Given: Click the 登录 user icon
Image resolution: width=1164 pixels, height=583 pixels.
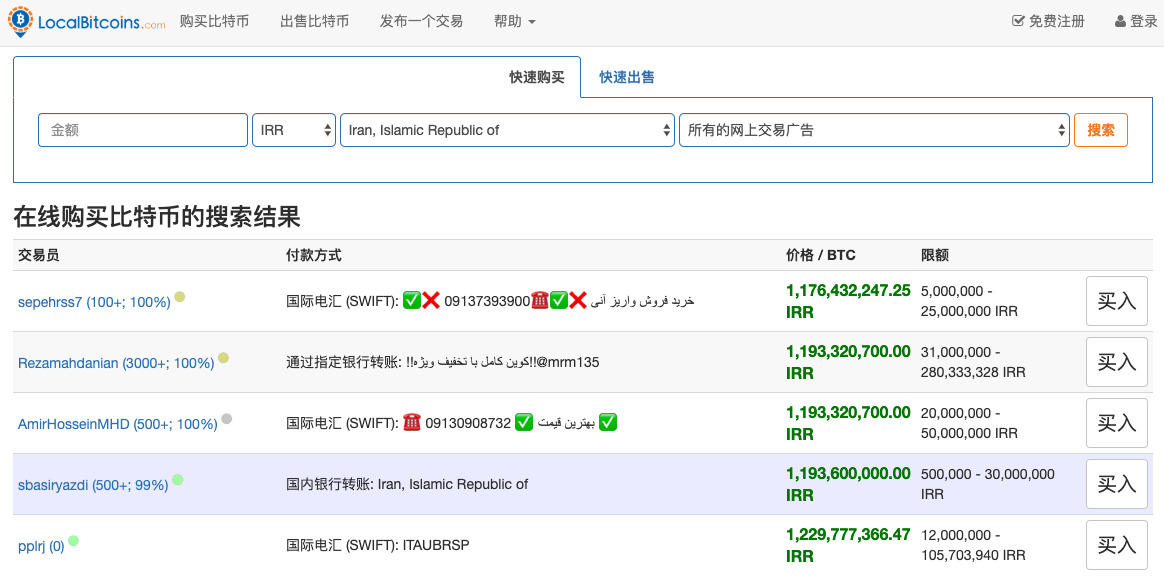Looking at the screenshot, I should [x=1120, y=21].
